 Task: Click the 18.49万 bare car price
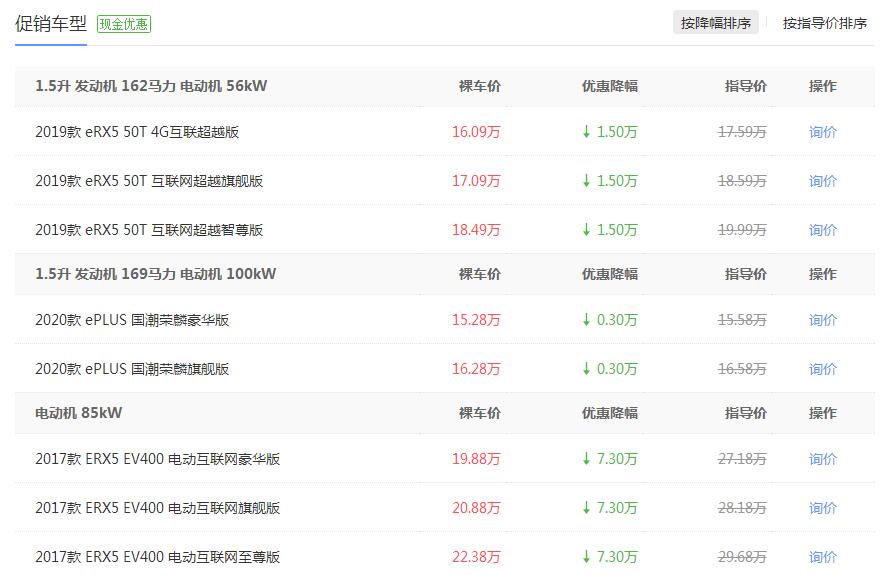point(476,230)
